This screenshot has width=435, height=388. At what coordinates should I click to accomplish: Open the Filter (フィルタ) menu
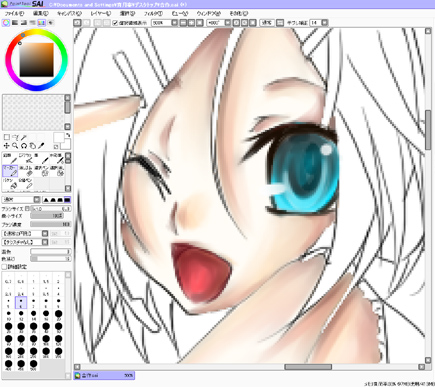[153, 14]
